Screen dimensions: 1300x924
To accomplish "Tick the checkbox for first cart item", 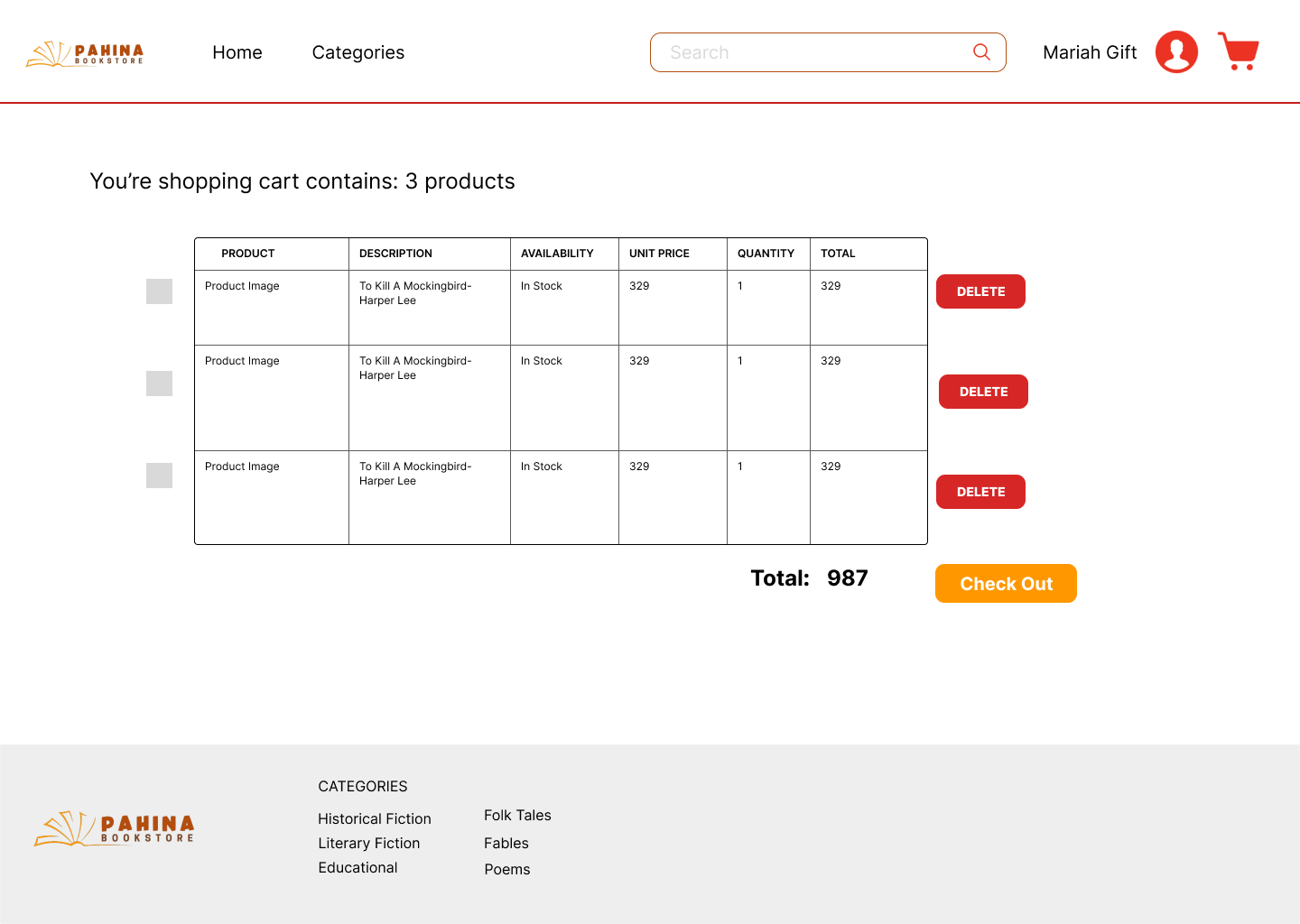I will [x=159, y=291].
